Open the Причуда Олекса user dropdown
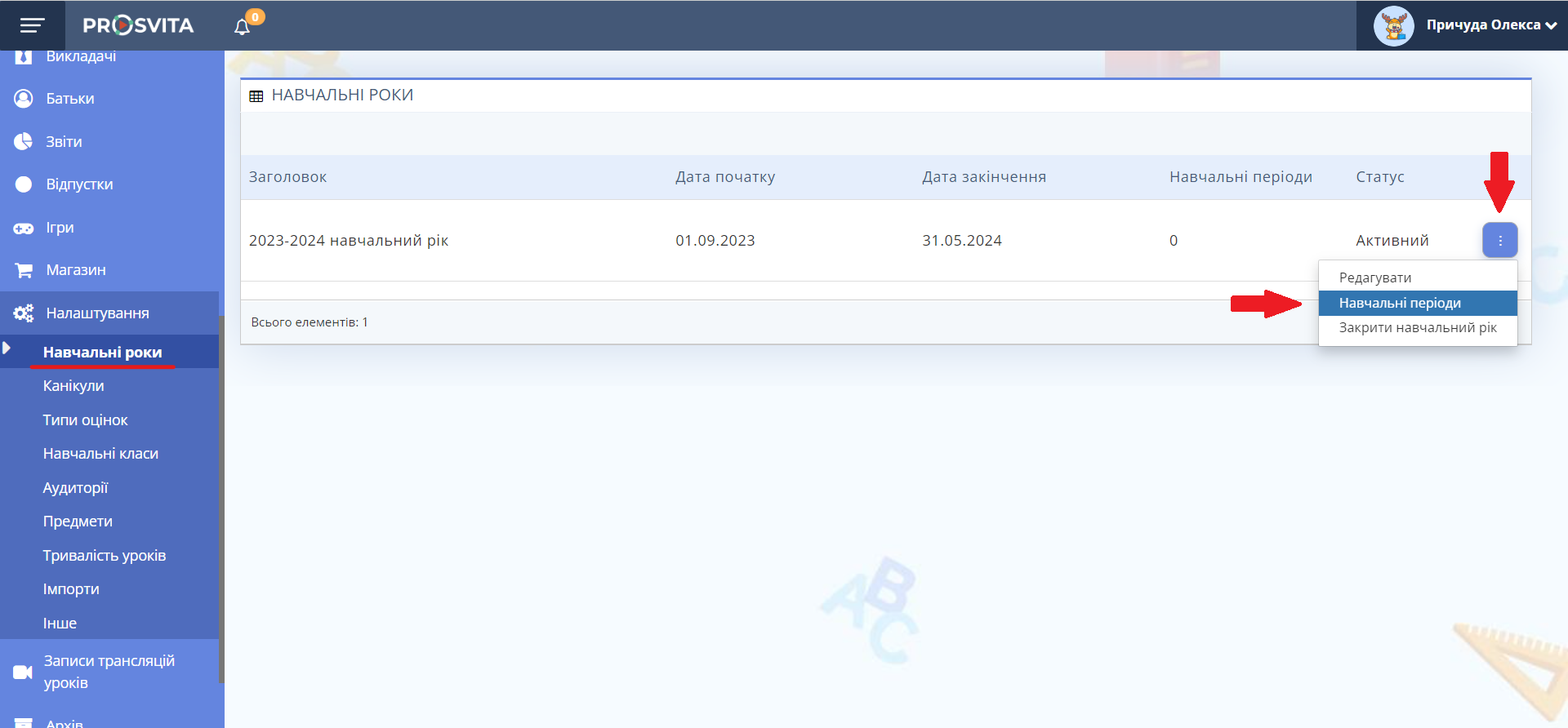The height and width of the screenshot is (728, 1568). point(1490,25)
